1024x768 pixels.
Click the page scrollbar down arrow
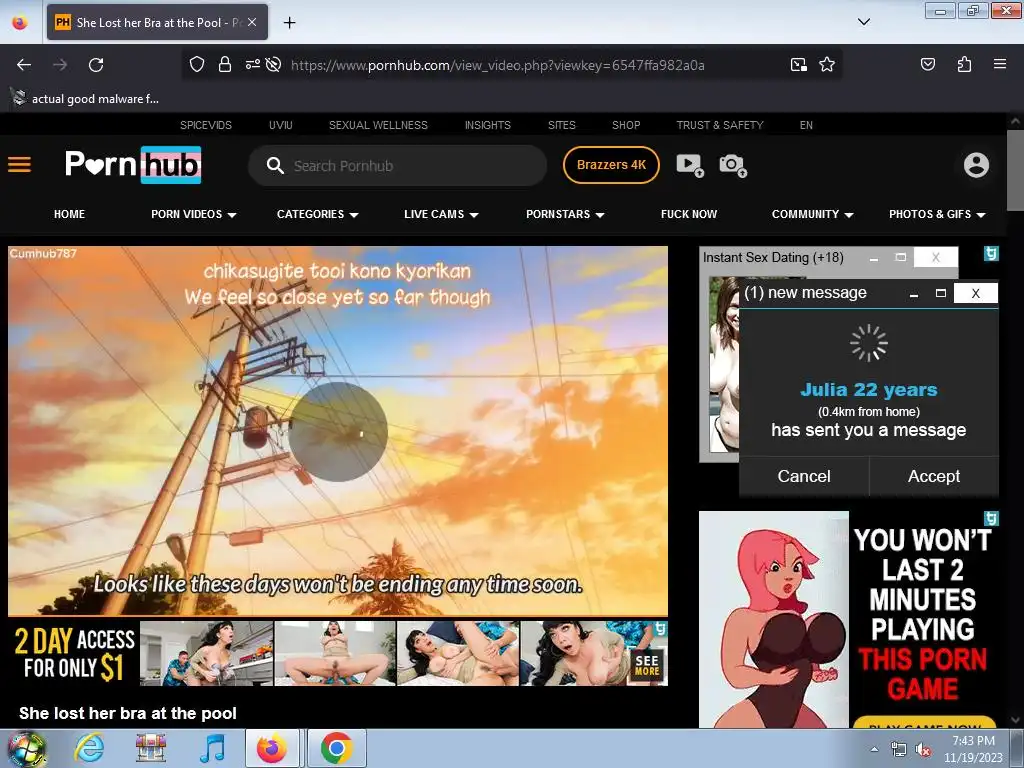point(1015,720)
